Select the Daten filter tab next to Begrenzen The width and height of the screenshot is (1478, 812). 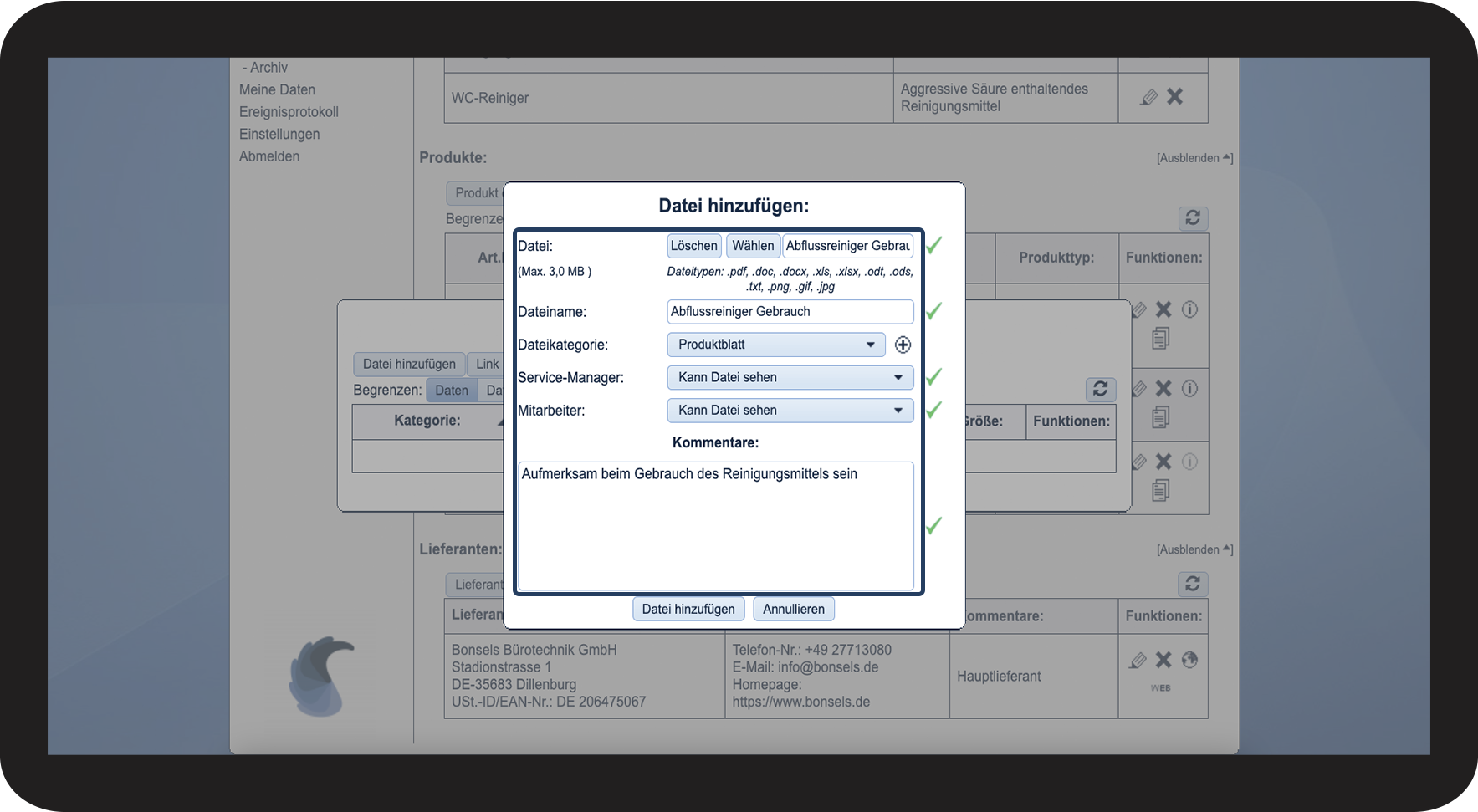[x=452, y=390]
